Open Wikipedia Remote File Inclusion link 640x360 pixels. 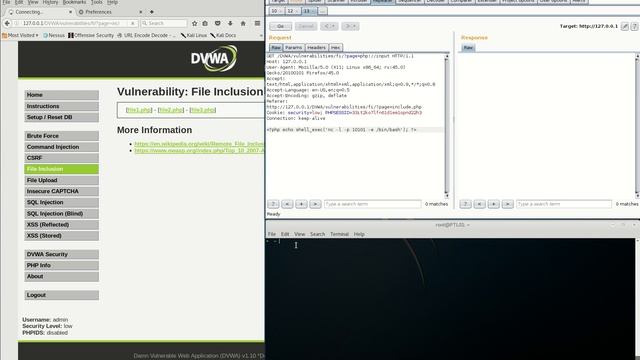point(199,144)
